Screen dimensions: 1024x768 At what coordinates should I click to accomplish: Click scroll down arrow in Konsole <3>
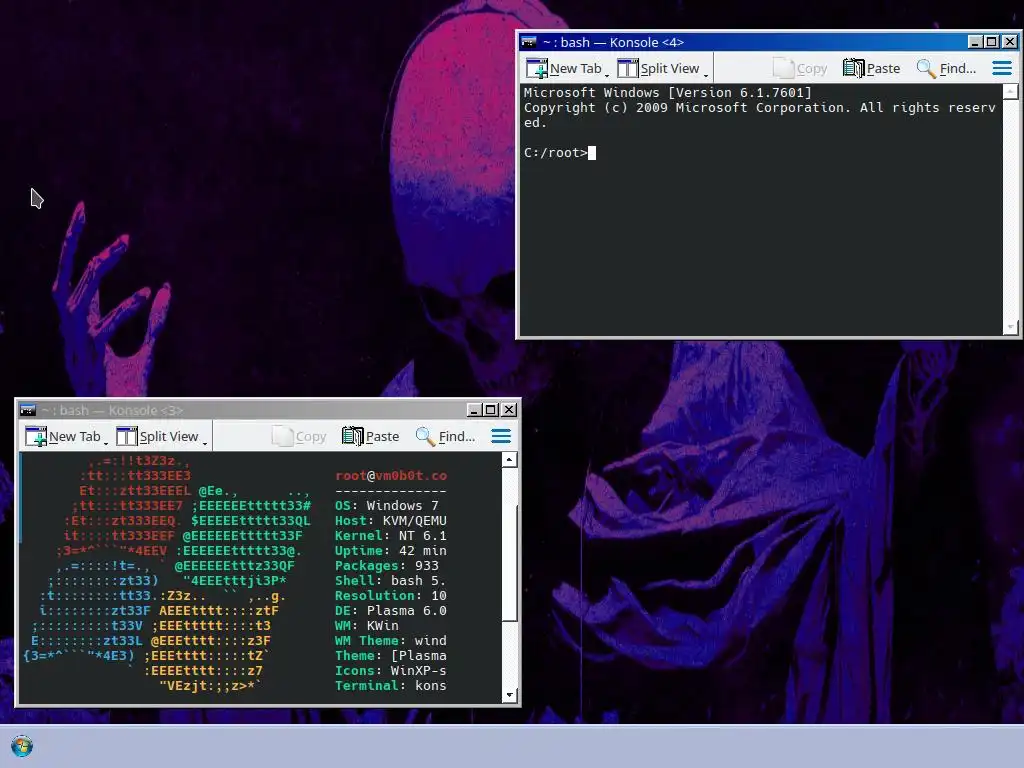[509, 695]
